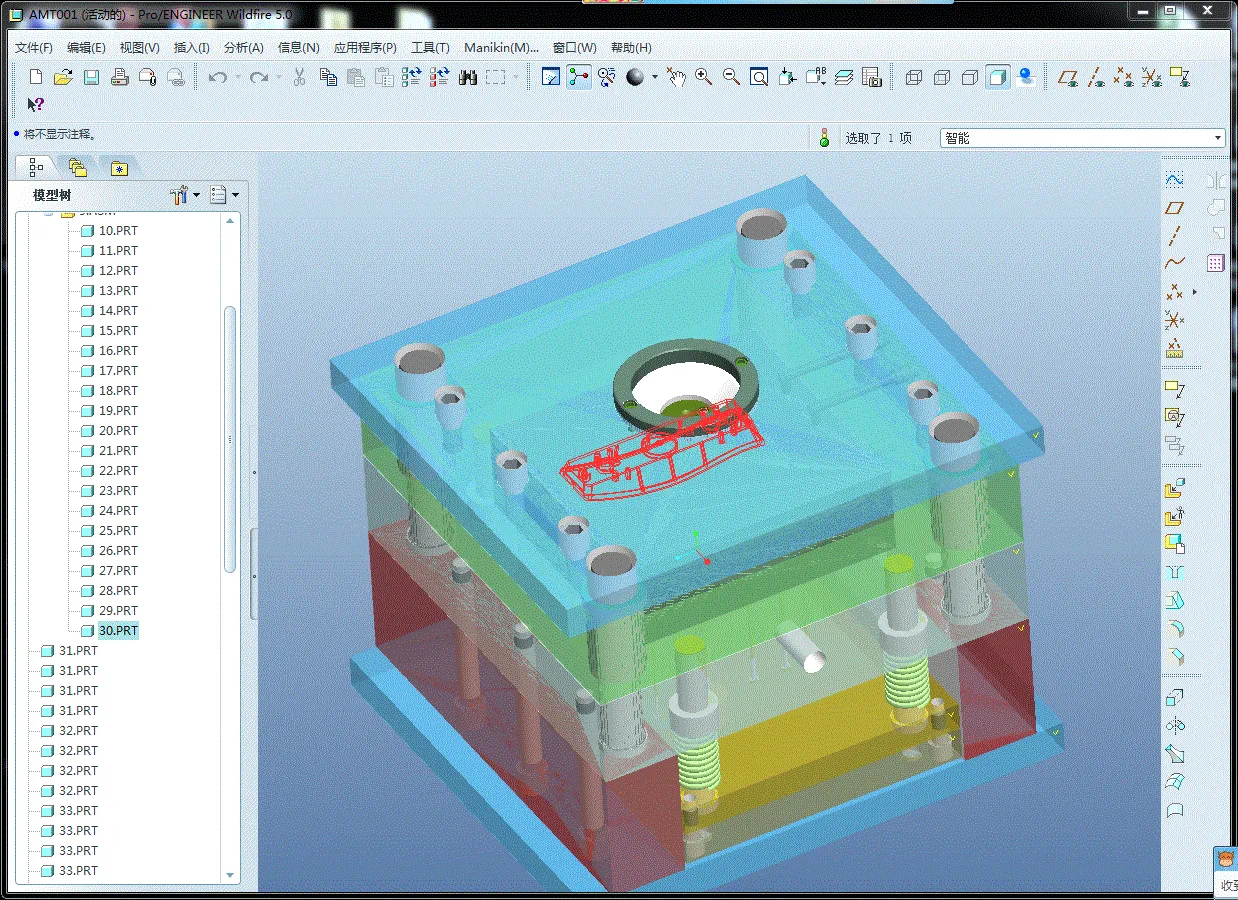This screenshot has width=1238, height=900.
Task: Open the View menu
Action: pyautogui.click(x=139, y=47)
